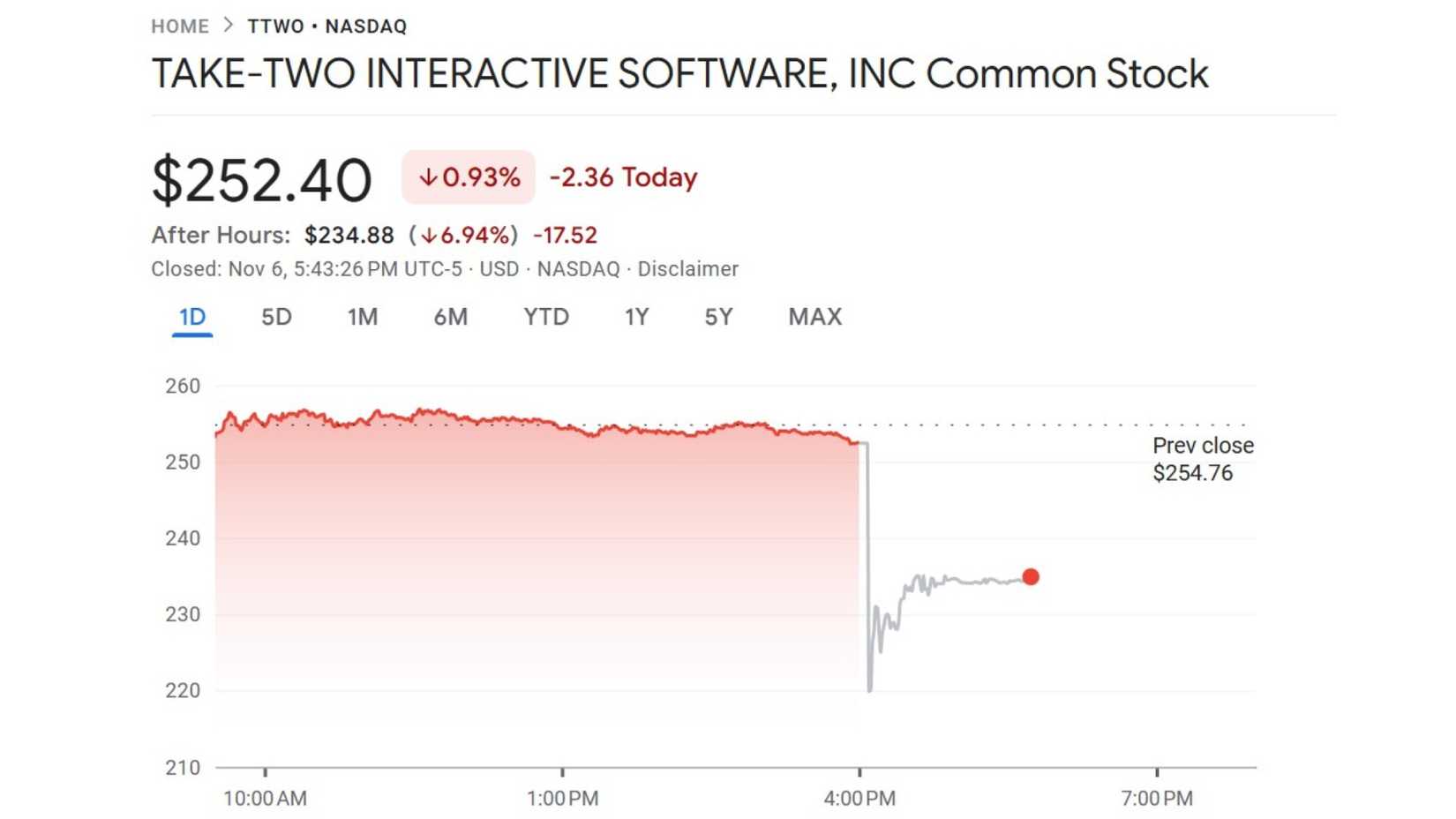The image size is (1456, 819).
Task: Switch to the 5D chart view
Action: click(275, 317)
